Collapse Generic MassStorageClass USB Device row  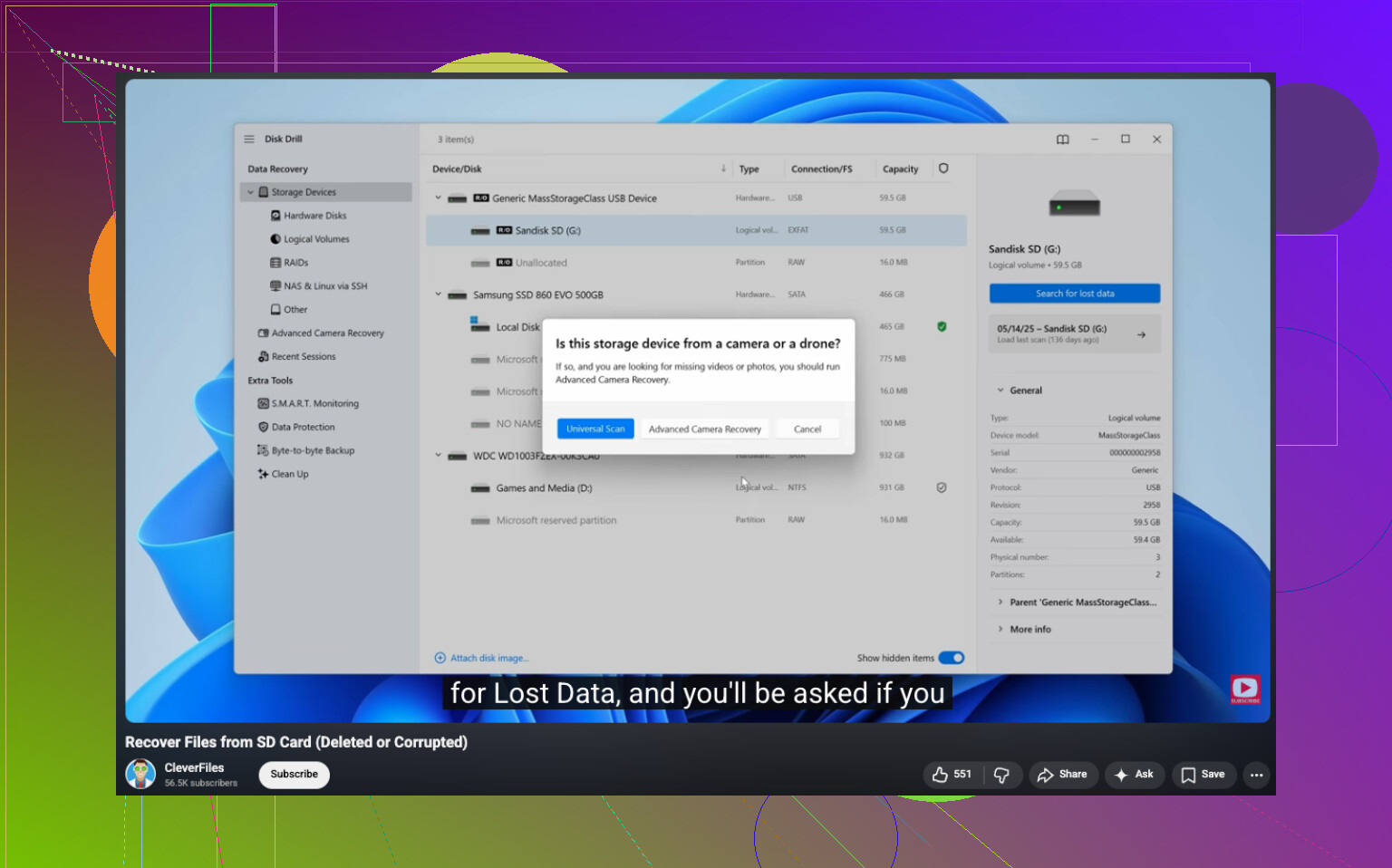pyautogui.click(x=439, y=198)
